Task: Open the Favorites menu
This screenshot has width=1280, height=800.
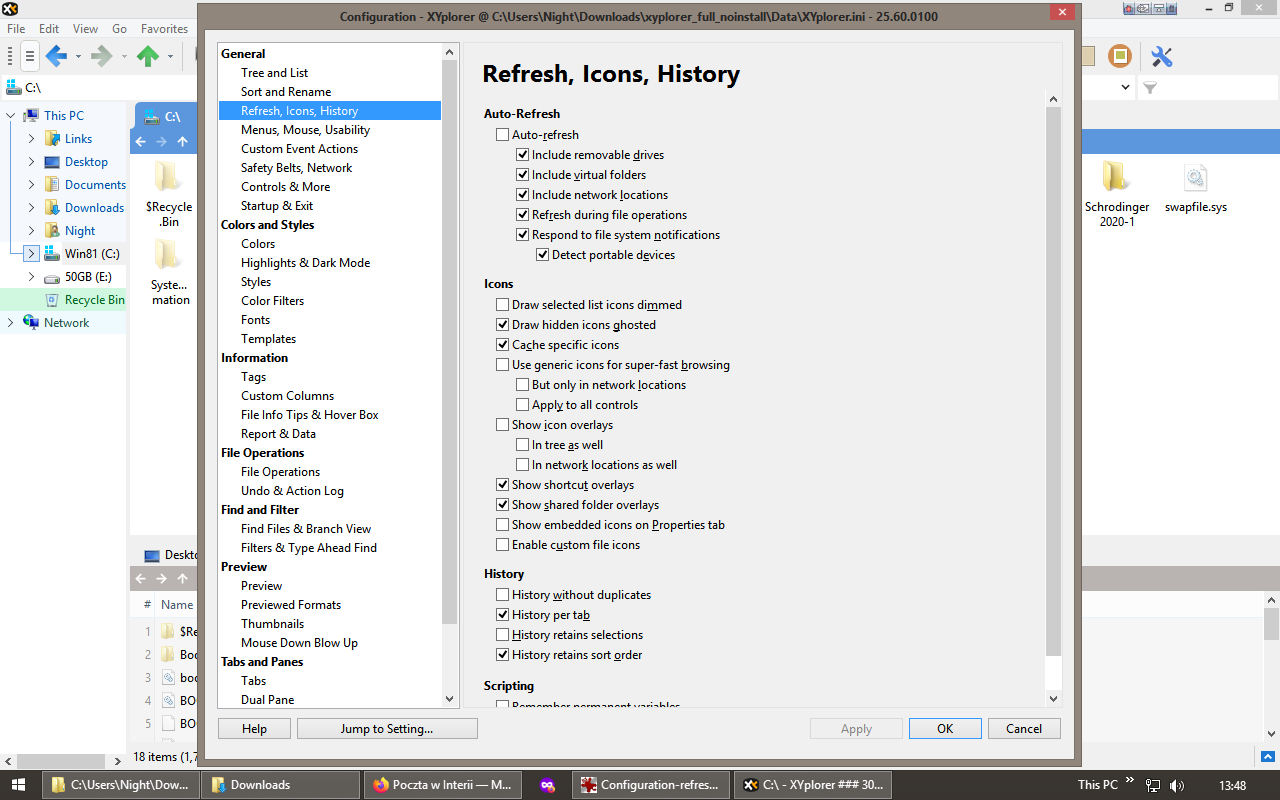Action: pyautogui.click(x=163, y=28)
